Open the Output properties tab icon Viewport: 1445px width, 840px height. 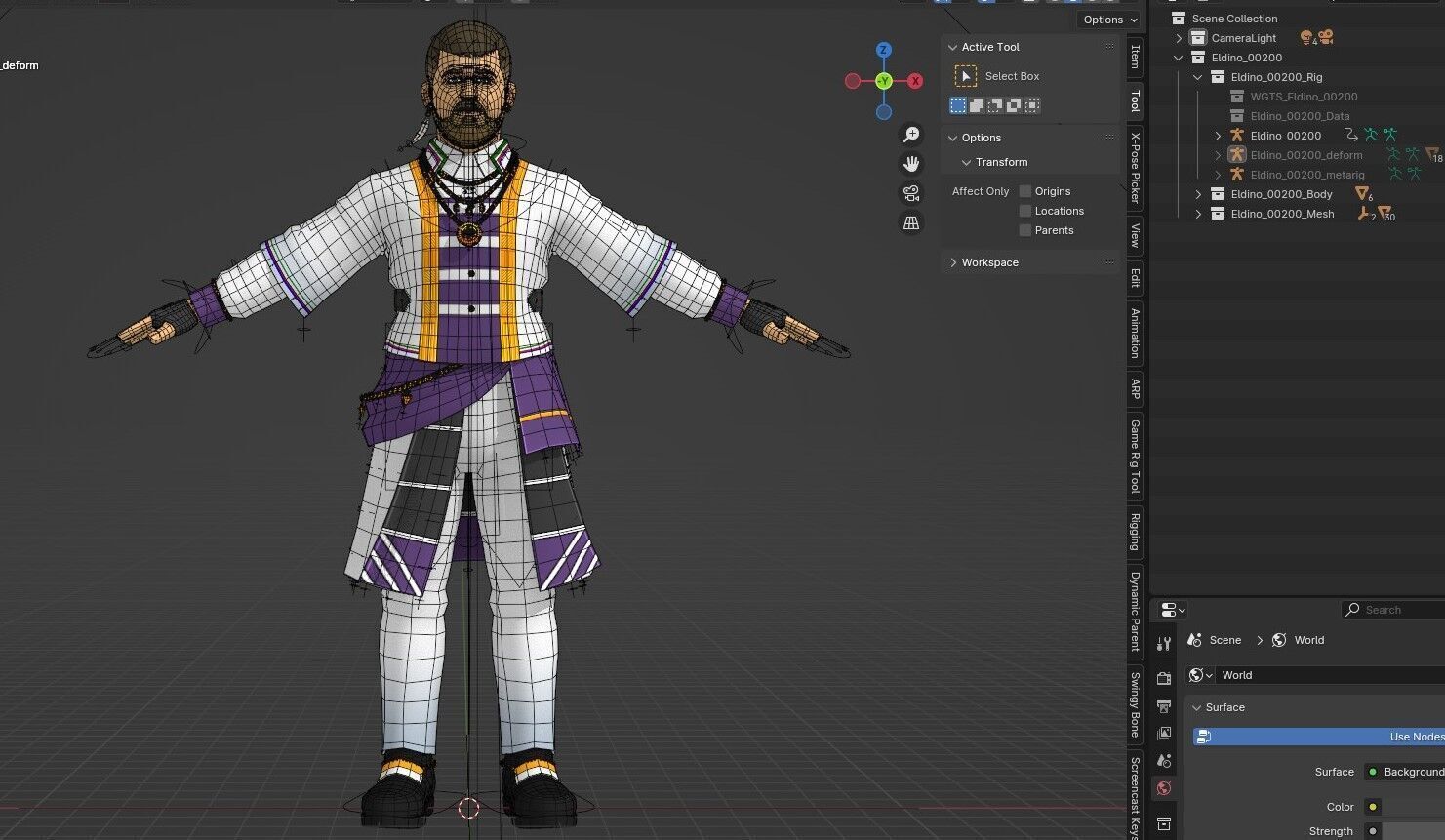[x=1163, y=705]
